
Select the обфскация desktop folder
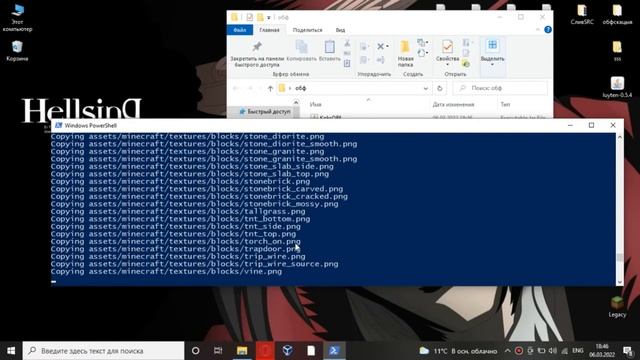pos(617,14)
